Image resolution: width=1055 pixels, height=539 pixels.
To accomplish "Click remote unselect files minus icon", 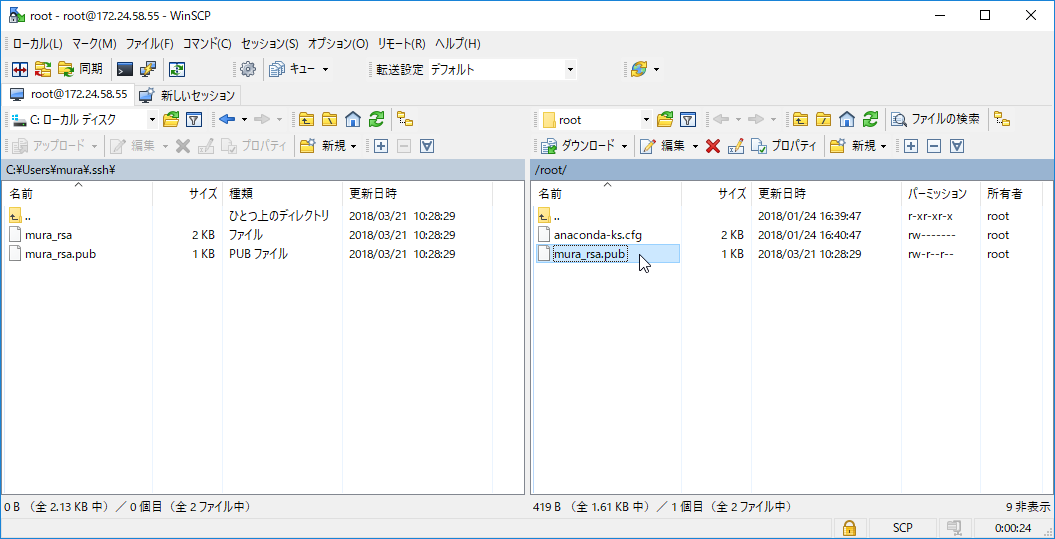I will [934, 145].
